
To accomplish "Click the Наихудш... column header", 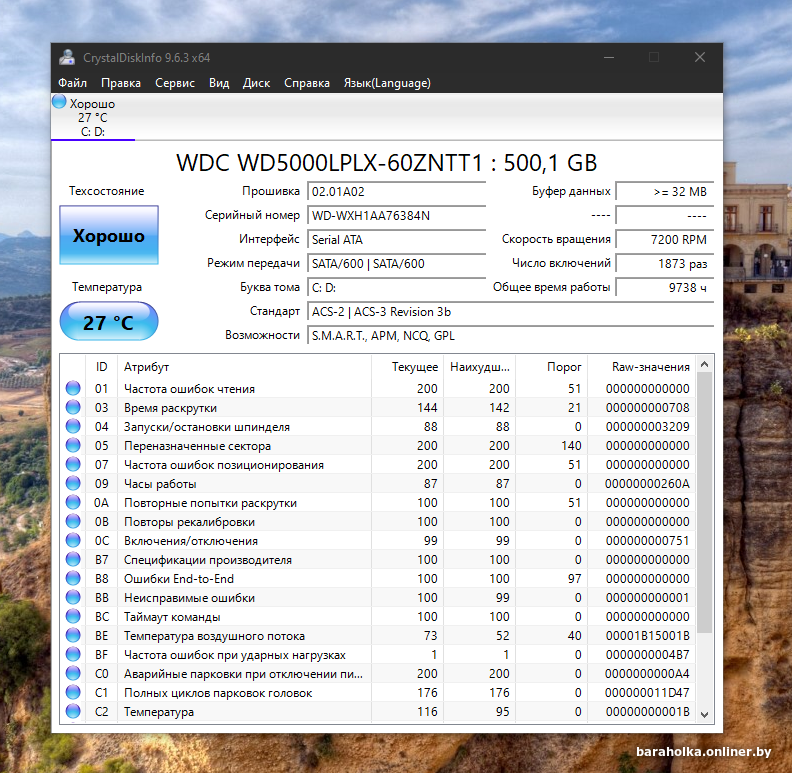I will (x=480, y=367).
